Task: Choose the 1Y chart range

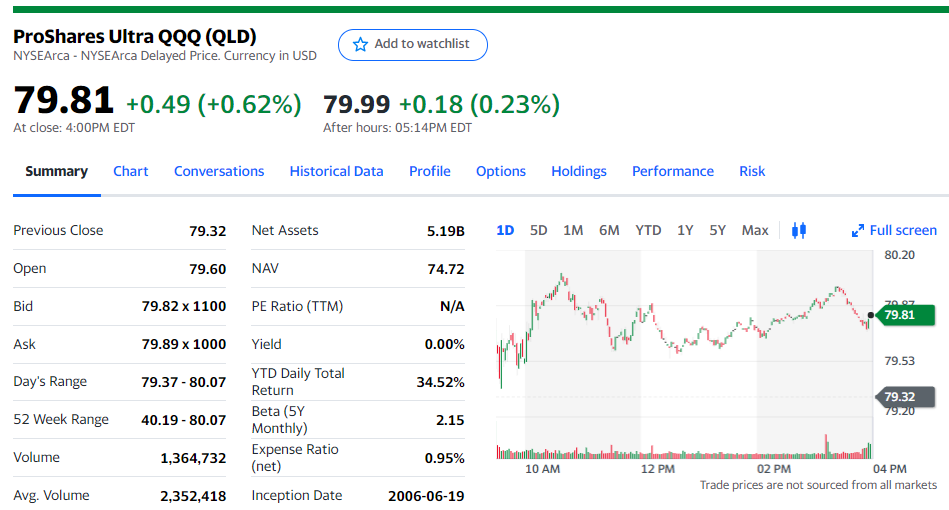Action: (685, 230)
